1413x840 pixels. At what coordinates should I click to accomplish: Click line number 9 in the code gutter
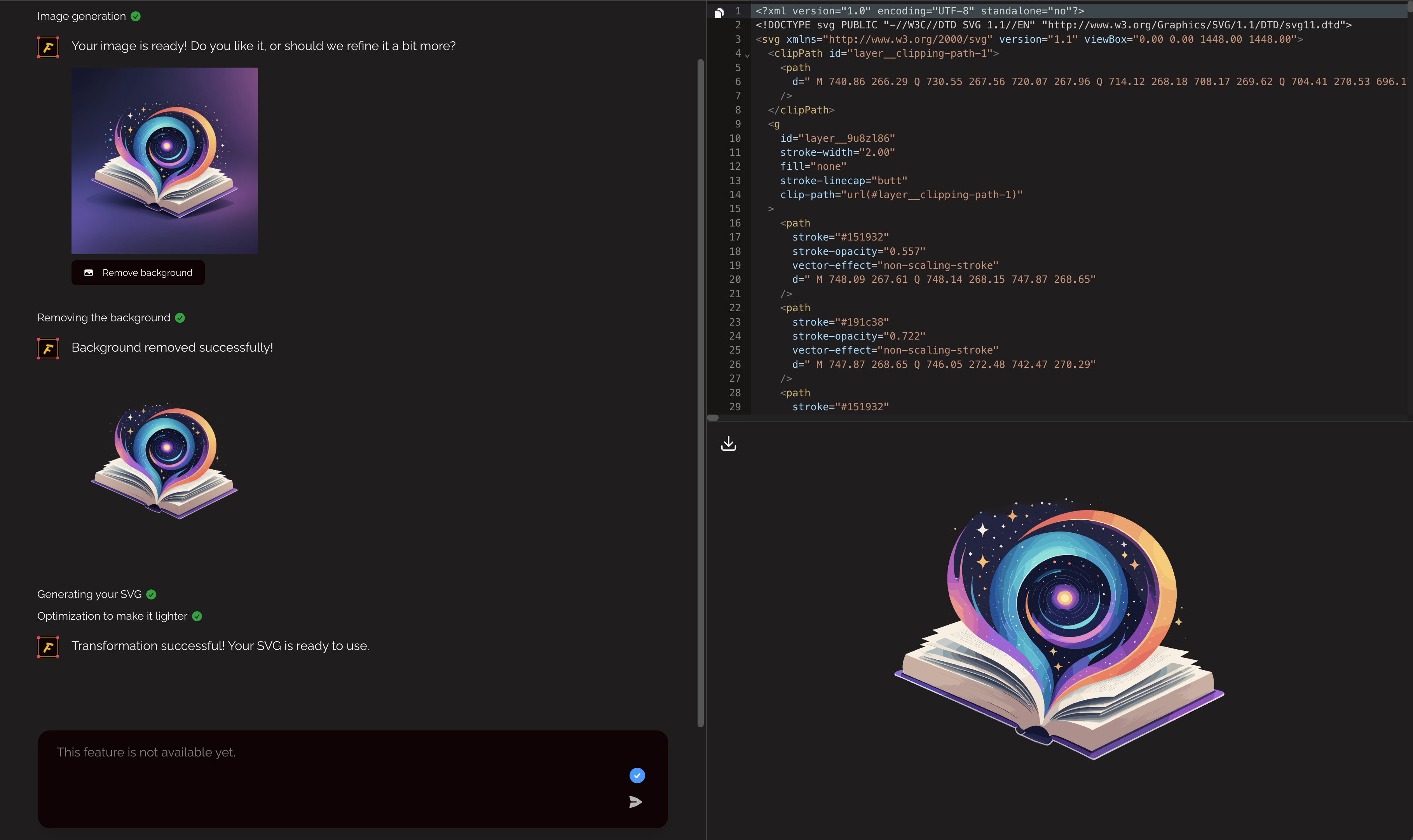coord(738,124)
